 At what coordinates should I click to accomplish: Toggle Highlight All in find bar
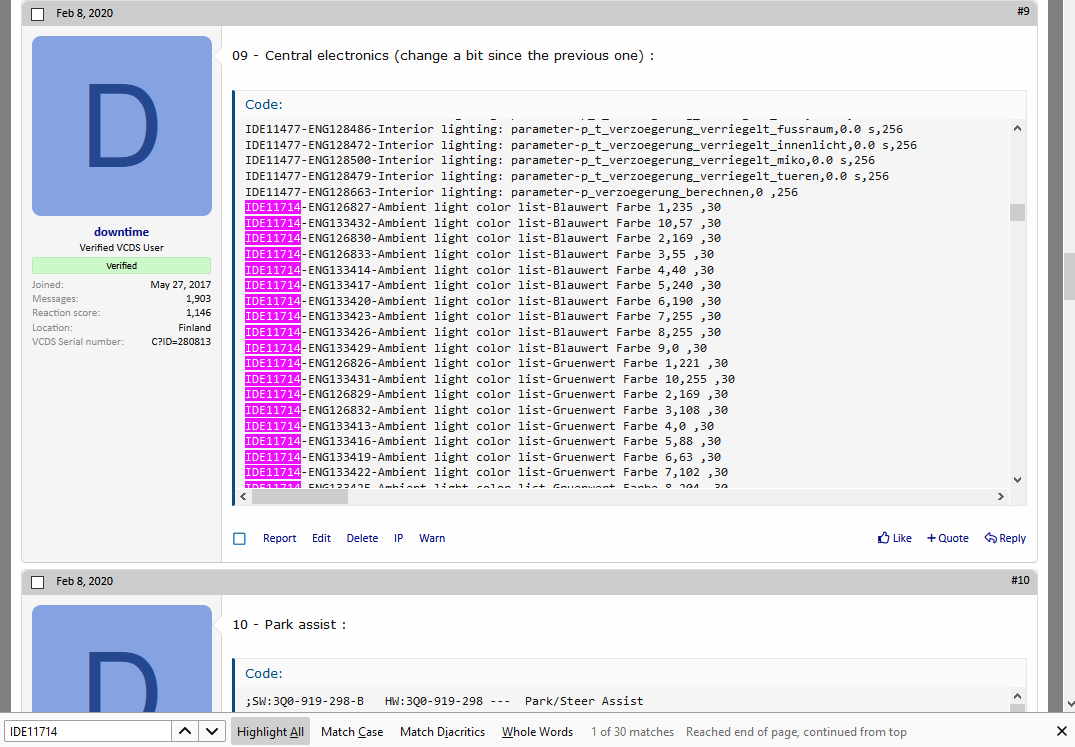point(270,732)
